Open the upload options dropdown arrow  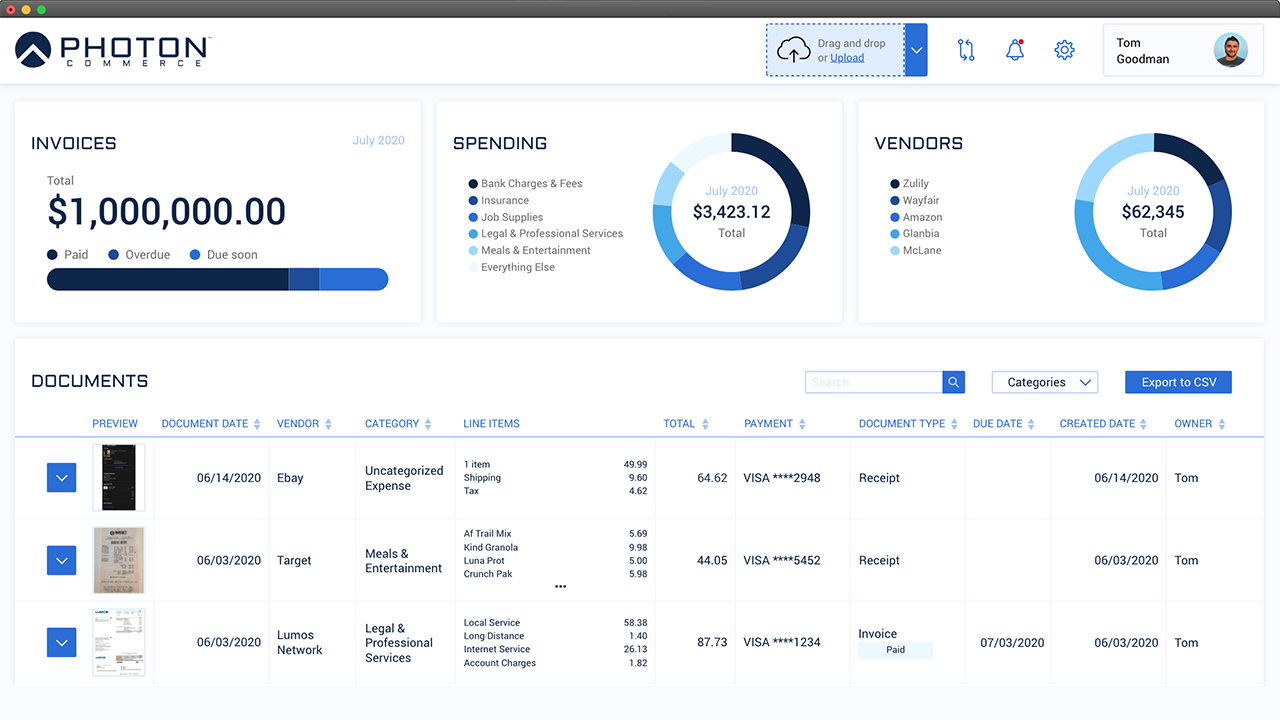point(916,50)
